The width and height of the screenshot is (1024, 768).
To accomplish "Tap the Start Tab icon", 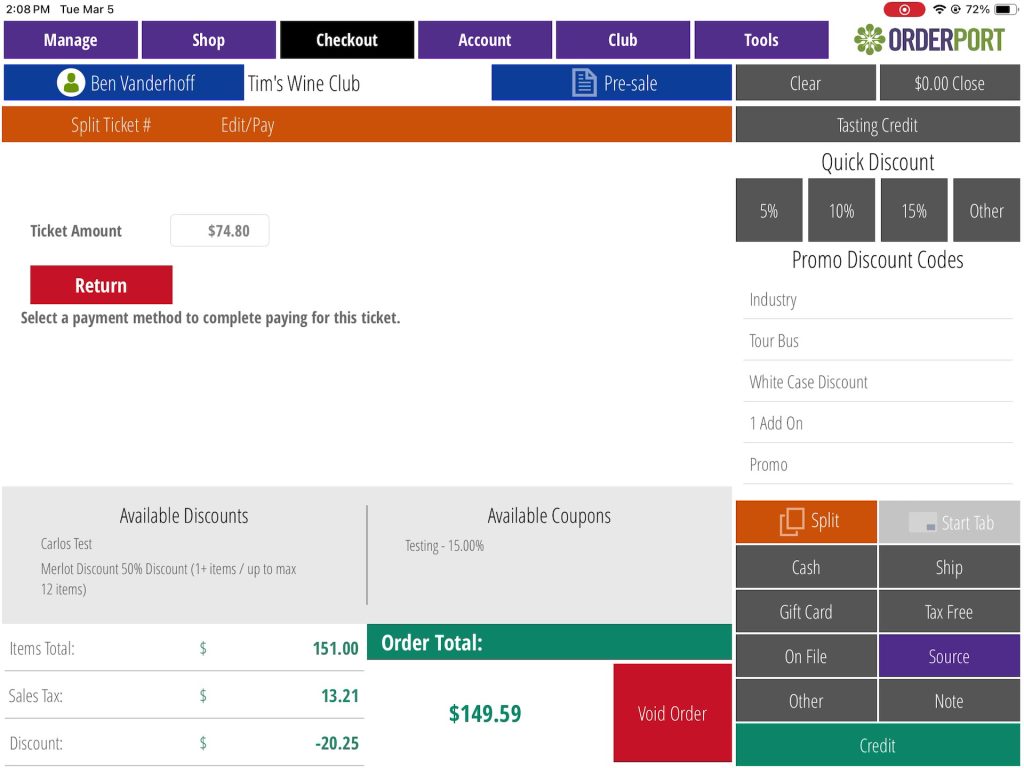I will pyautogui.click(x=922, y=523).
